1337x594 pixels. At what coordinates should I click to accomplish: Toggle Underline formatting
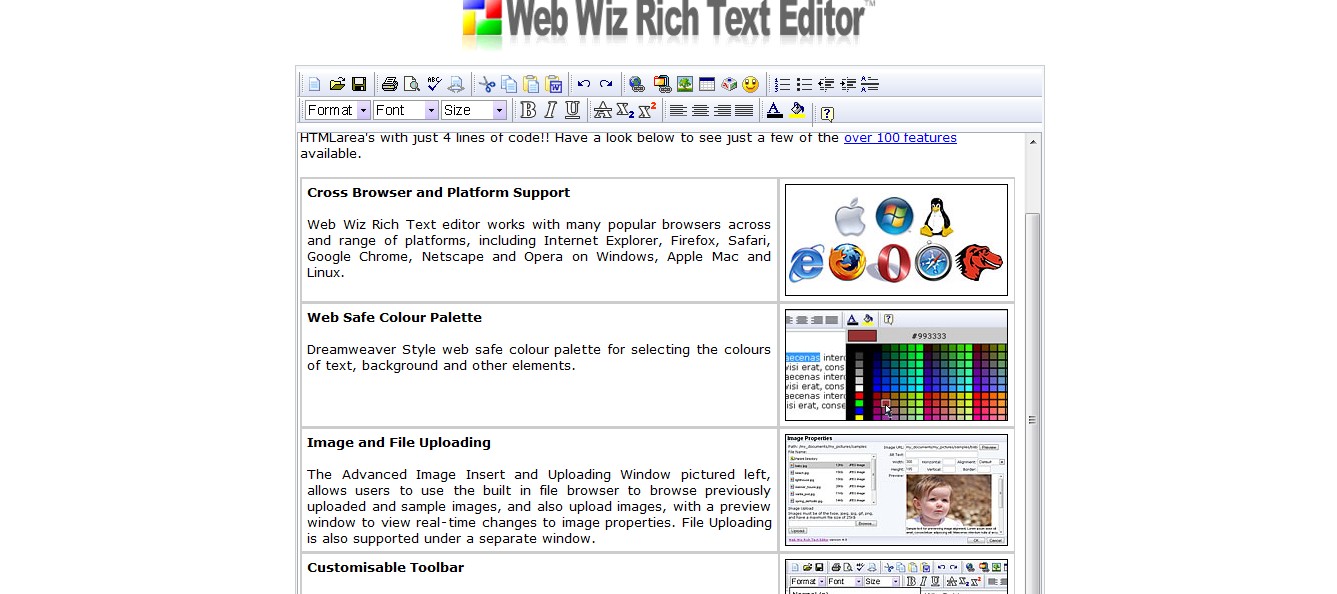pyautogui.click(x=572, y=110)
